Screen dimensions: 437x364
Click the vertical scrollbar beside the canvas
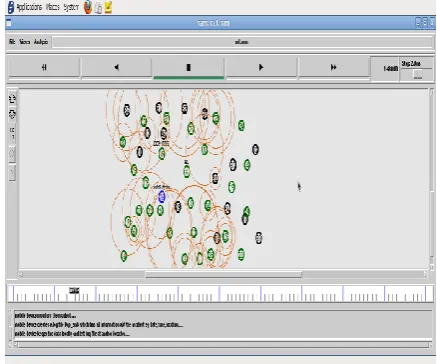pyautogui.click(x=432, y=178)
